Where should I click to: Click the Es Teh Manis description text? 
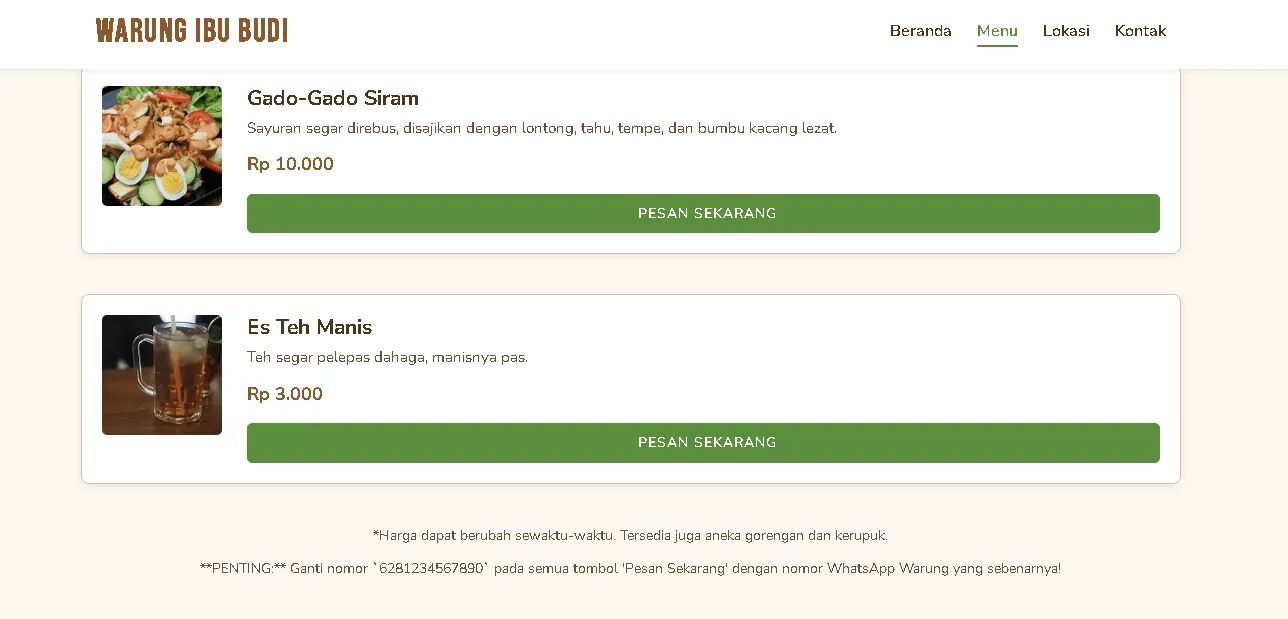click(388, 357)
